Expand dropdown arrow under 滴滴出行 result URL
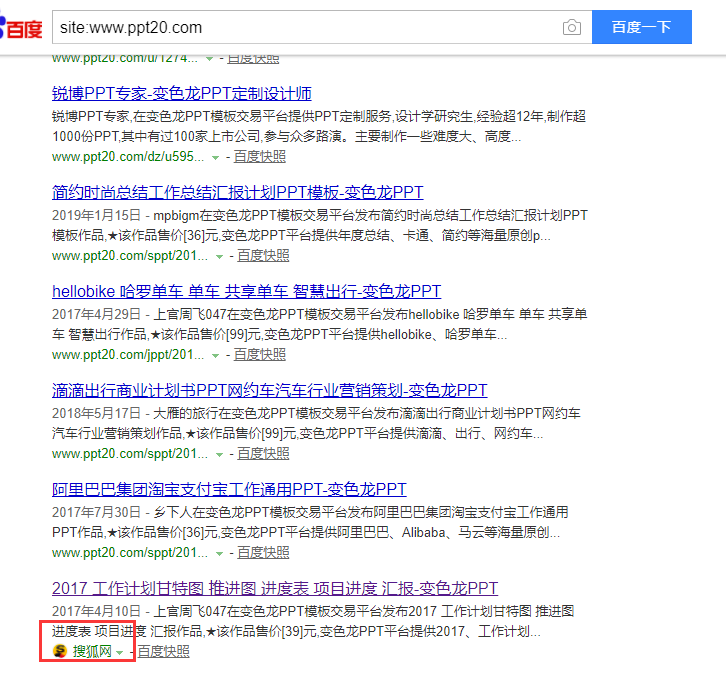 point(219,455)
